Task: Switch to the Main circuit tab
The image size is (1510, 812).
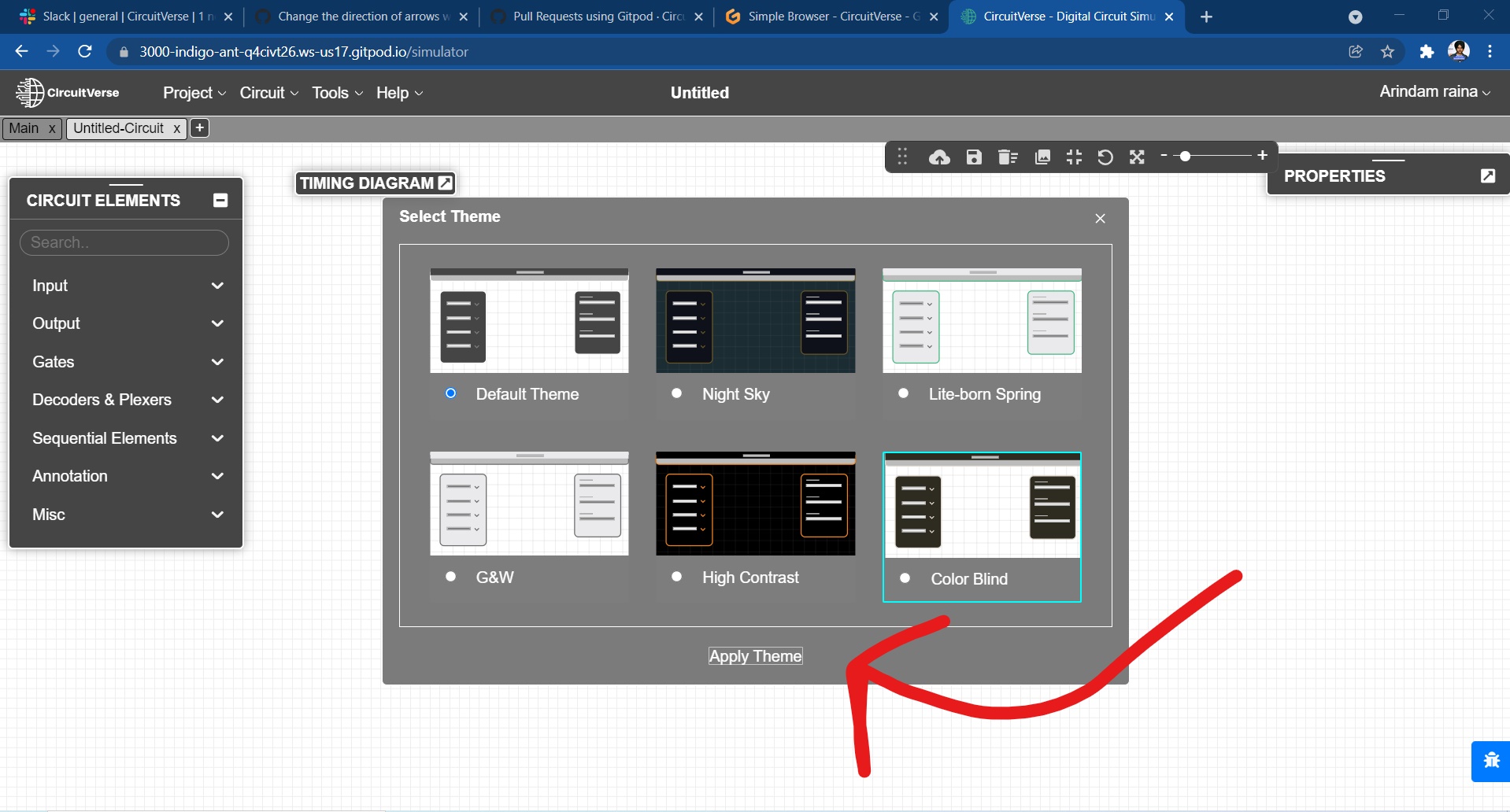Action: (23, 128)
